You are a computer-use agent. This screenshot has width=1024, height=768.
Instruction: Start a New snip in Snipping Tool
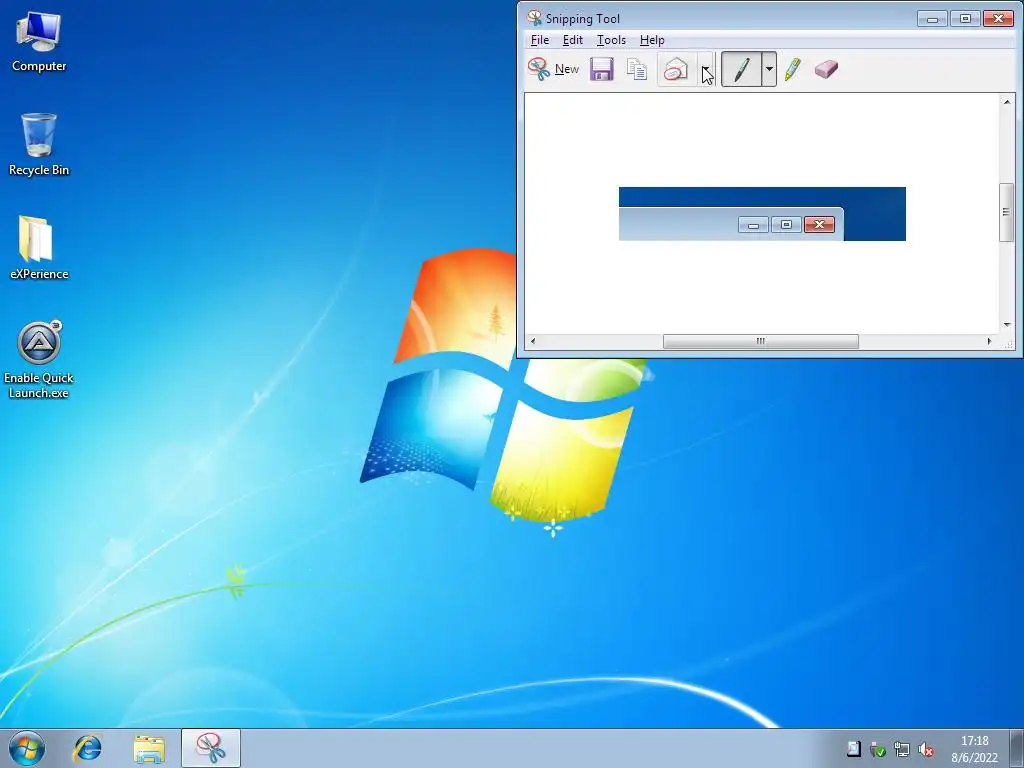click(553, 69)
